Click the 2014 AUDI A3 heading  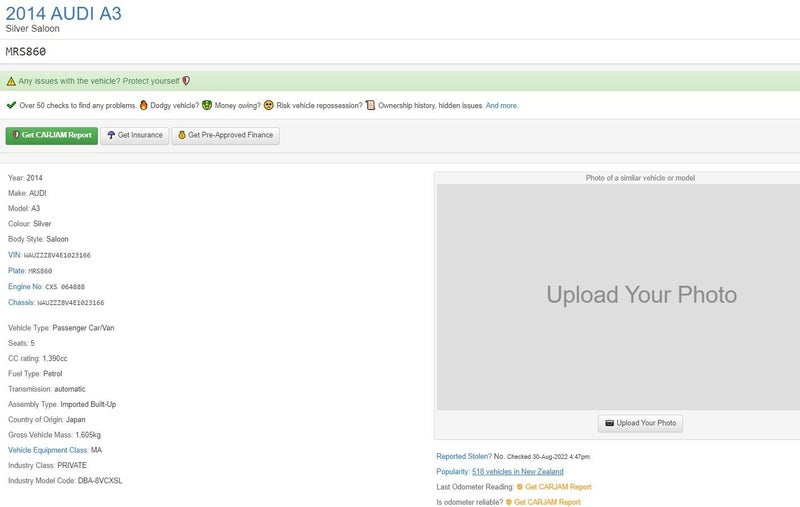64,13
